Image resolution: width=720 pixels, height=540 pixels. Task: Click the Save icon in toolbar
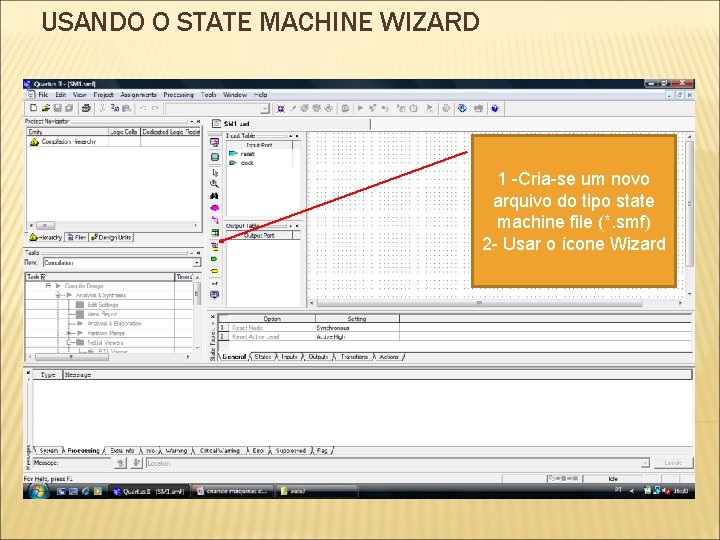57,108
